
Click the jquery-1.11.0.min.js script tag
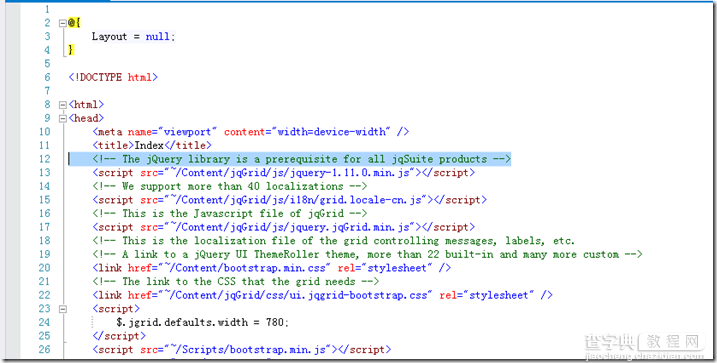(x=284, y=173)
